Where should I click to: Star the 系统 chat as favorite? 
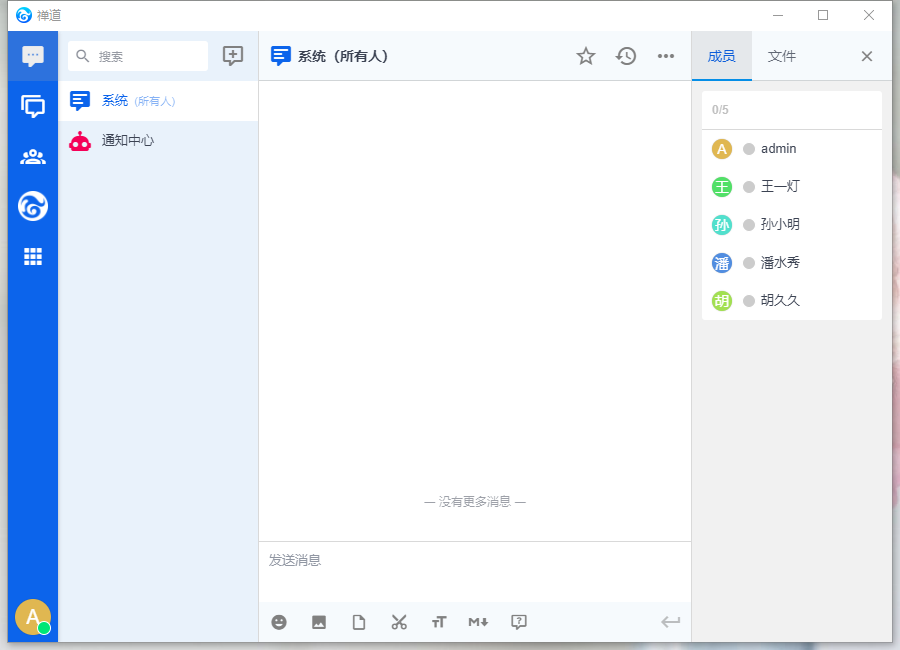(x=586, y=56)
